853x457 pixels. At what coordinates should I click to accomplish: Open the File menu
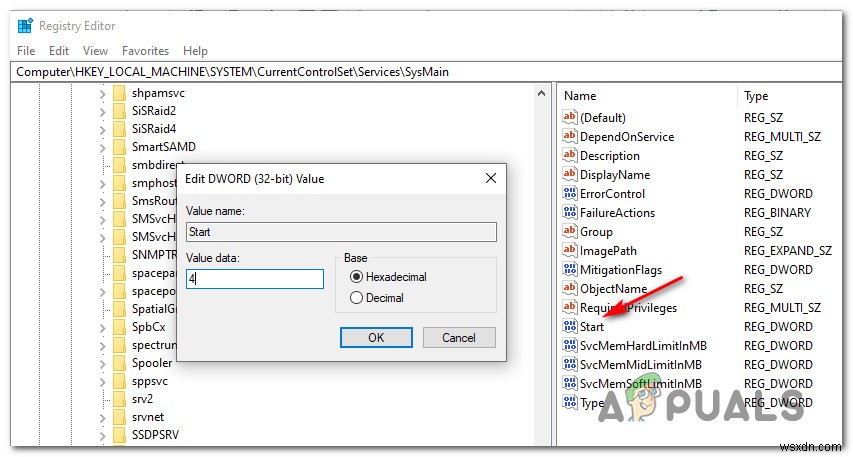tap(26, 51)
